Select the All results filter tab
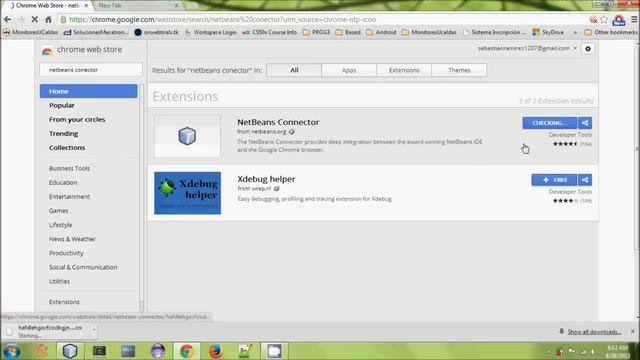The height and width of the screenshot is (360, 640). point(294,70)
